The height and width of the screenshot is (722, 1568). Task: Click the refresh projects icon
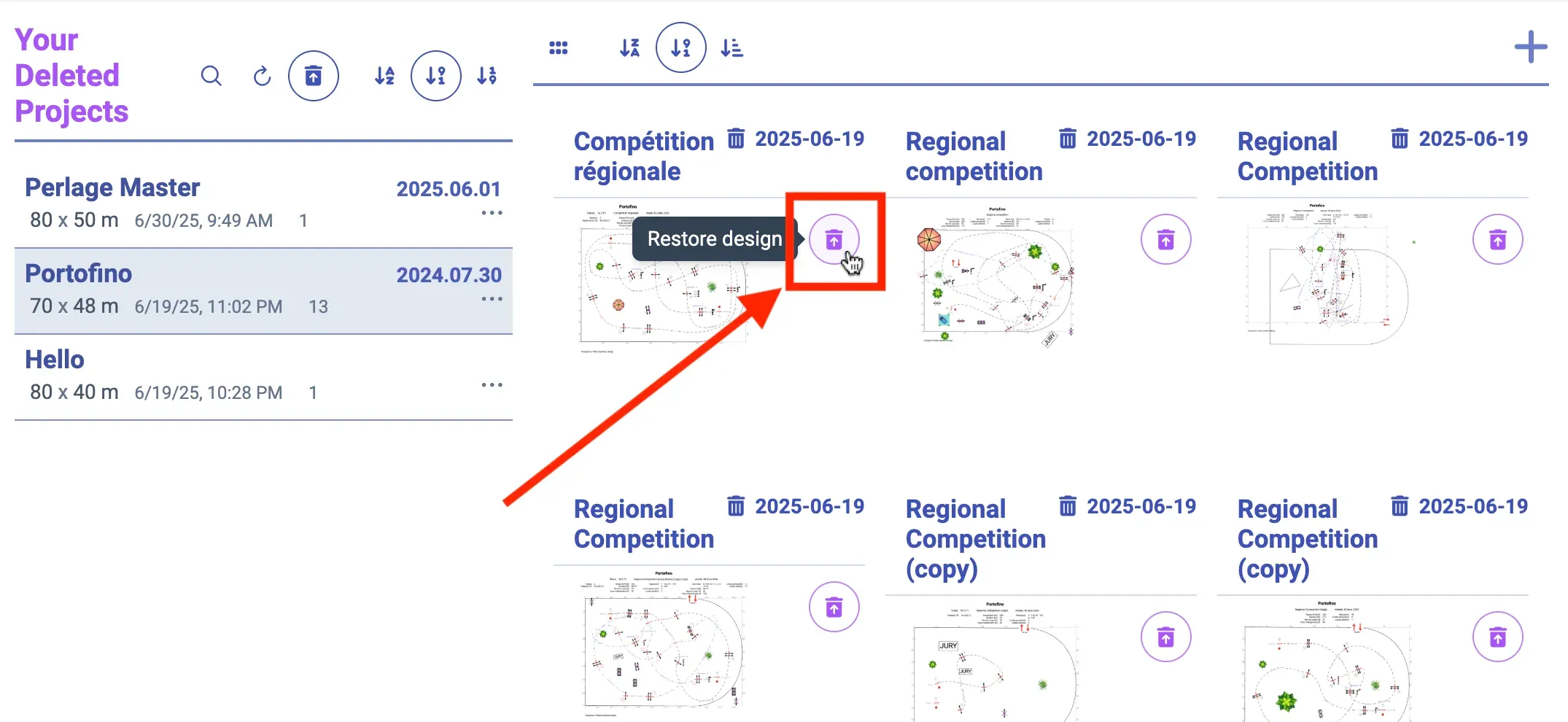pyautogui.click(x=262, y=76)
